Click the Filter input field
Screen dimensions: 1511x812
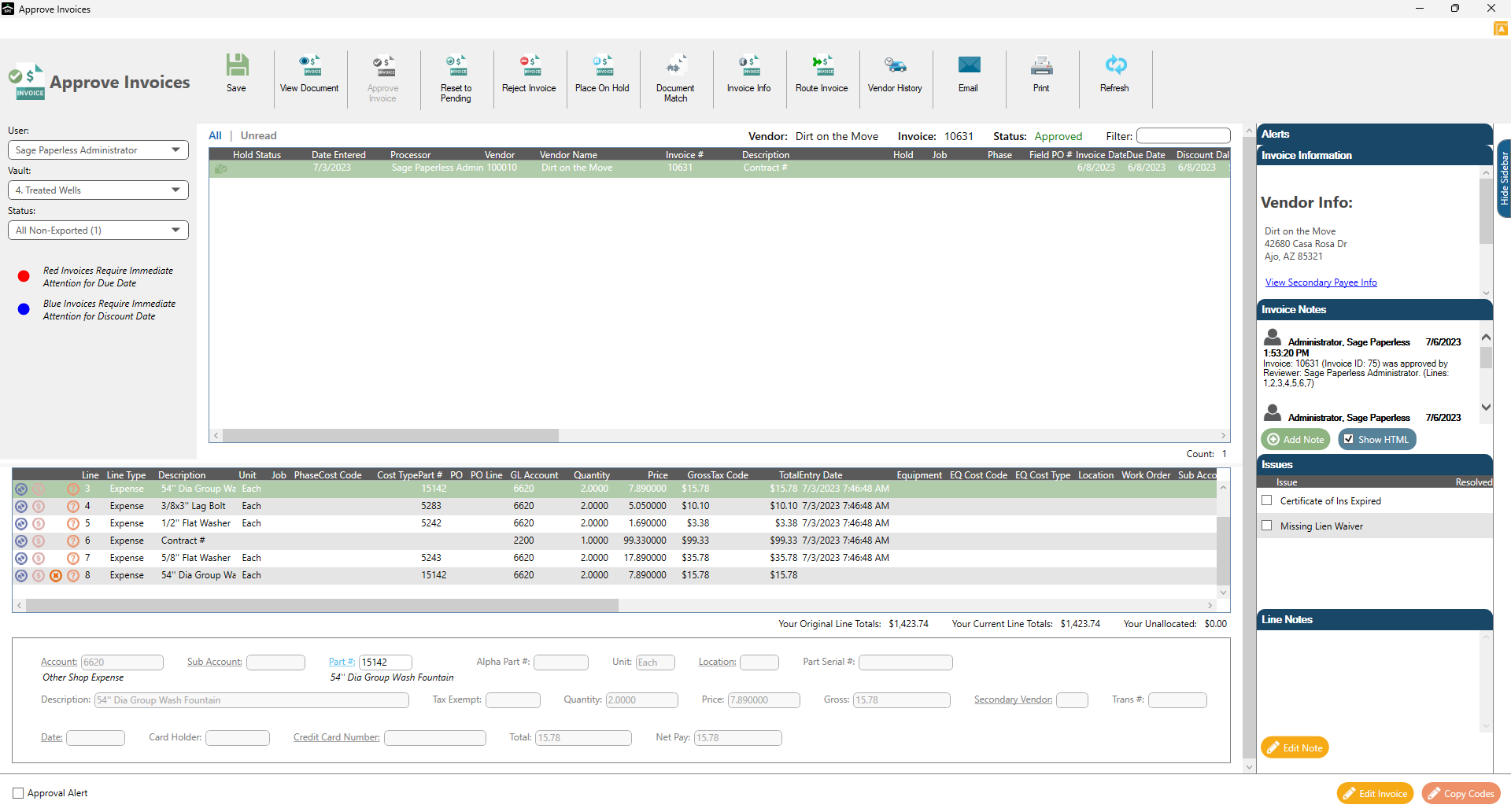pos(1183,135)
